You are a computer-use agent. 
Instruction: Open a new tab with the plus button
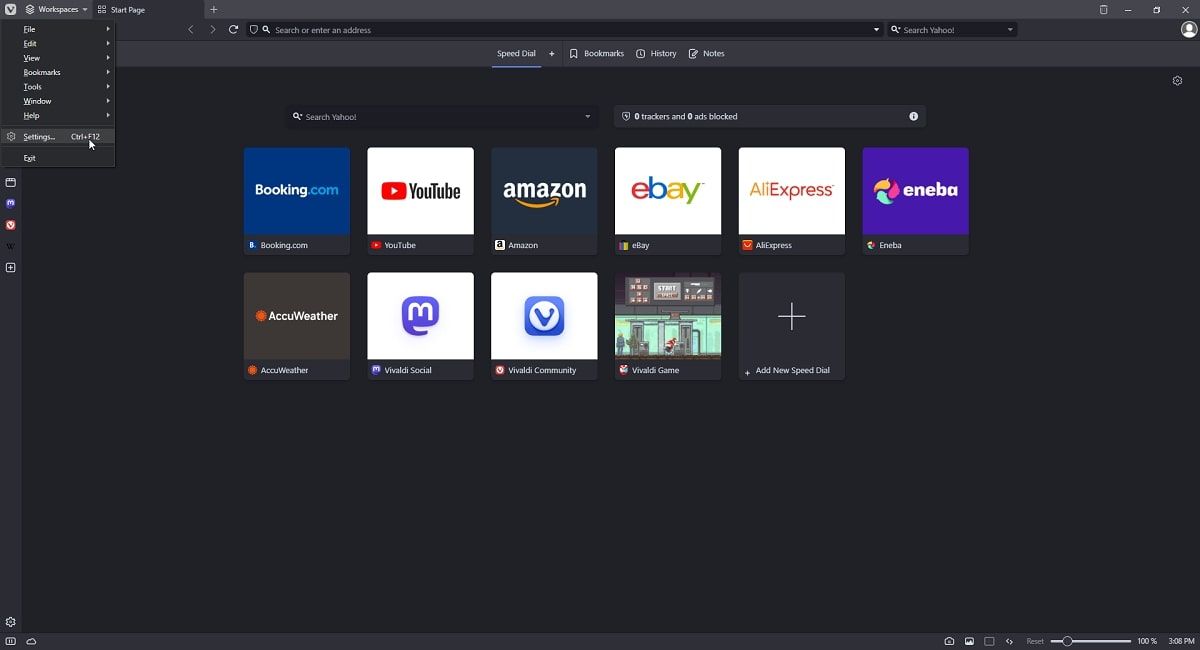213,9
